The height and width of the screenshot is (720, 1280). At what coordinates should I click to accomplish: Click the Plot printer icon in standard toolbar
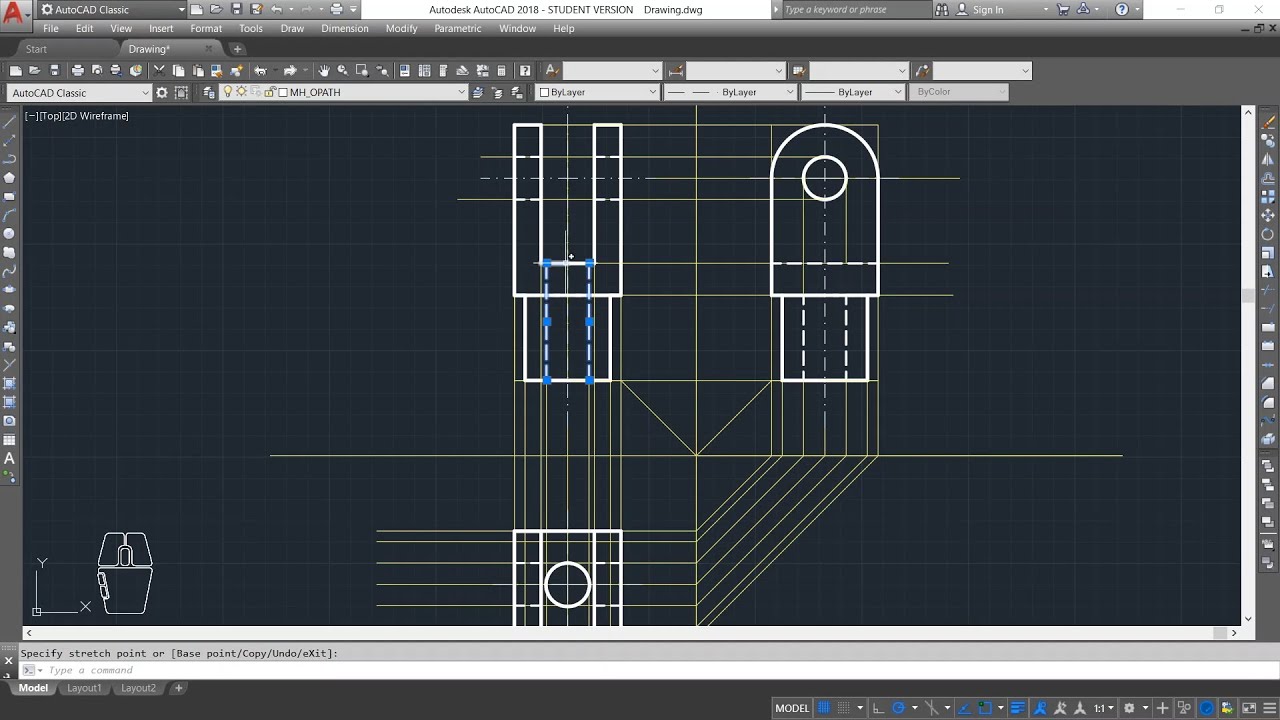pos(77,70)
